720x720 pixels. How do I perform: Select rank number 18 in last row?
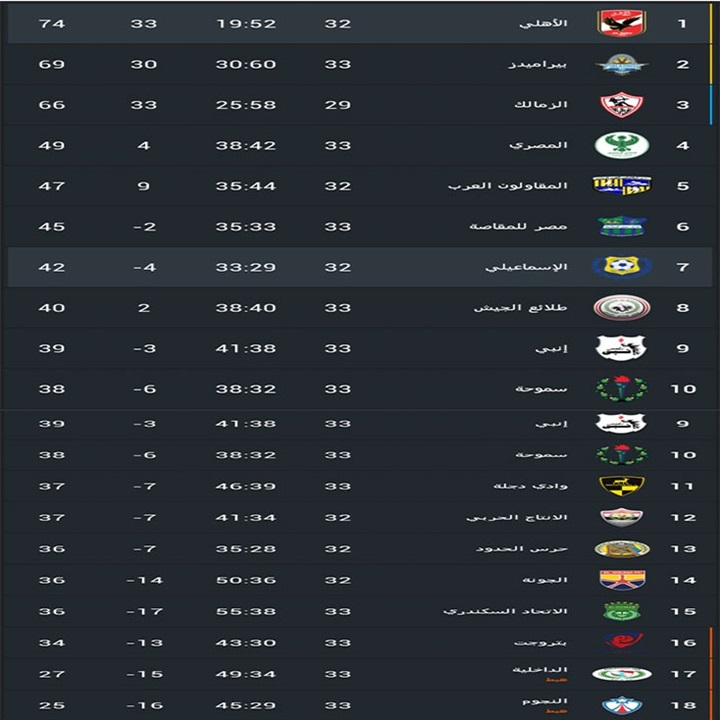coord(683,705)
